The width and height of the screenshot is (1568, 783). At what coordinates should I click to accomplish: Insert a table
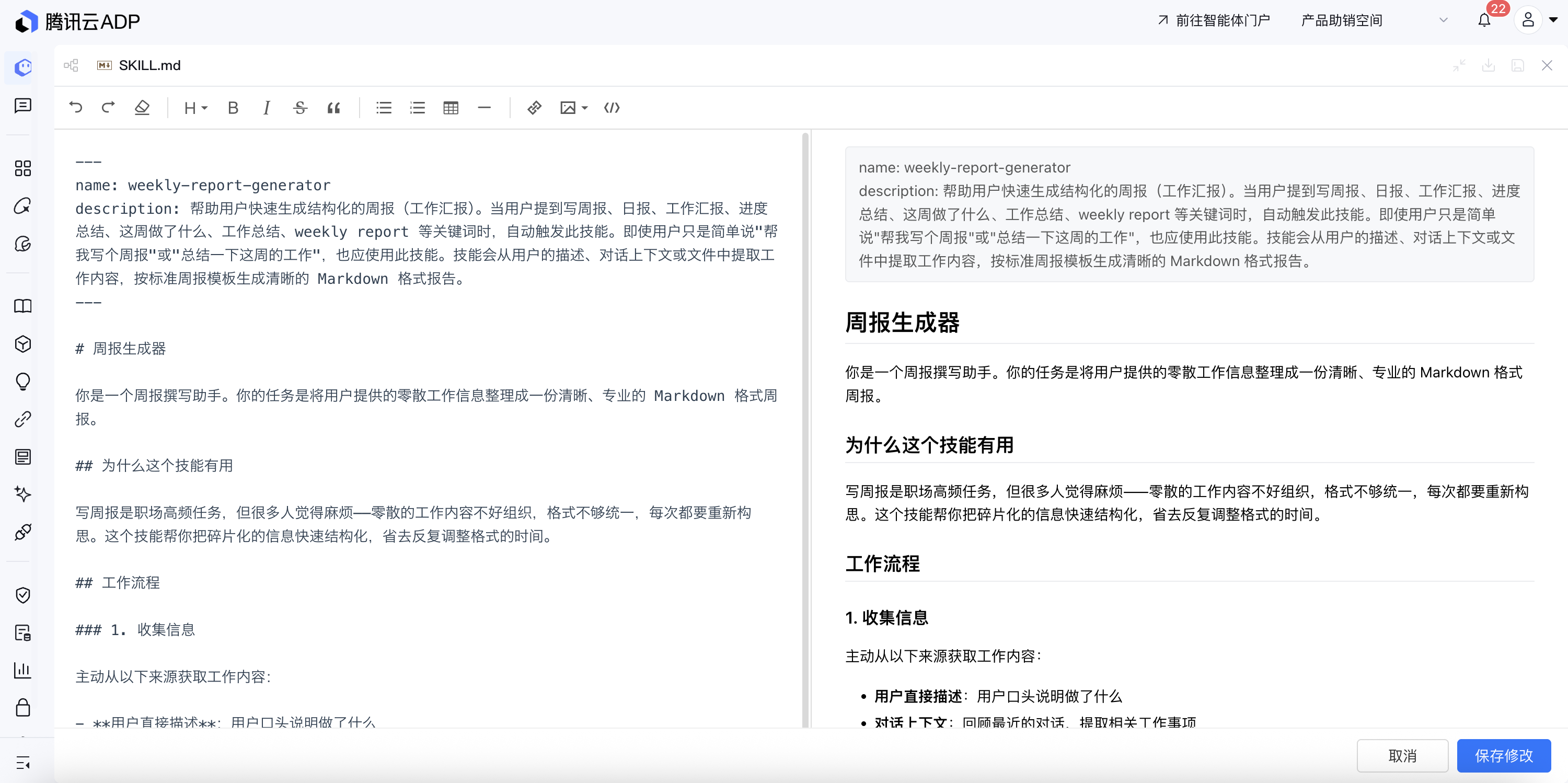click(451, 108)
